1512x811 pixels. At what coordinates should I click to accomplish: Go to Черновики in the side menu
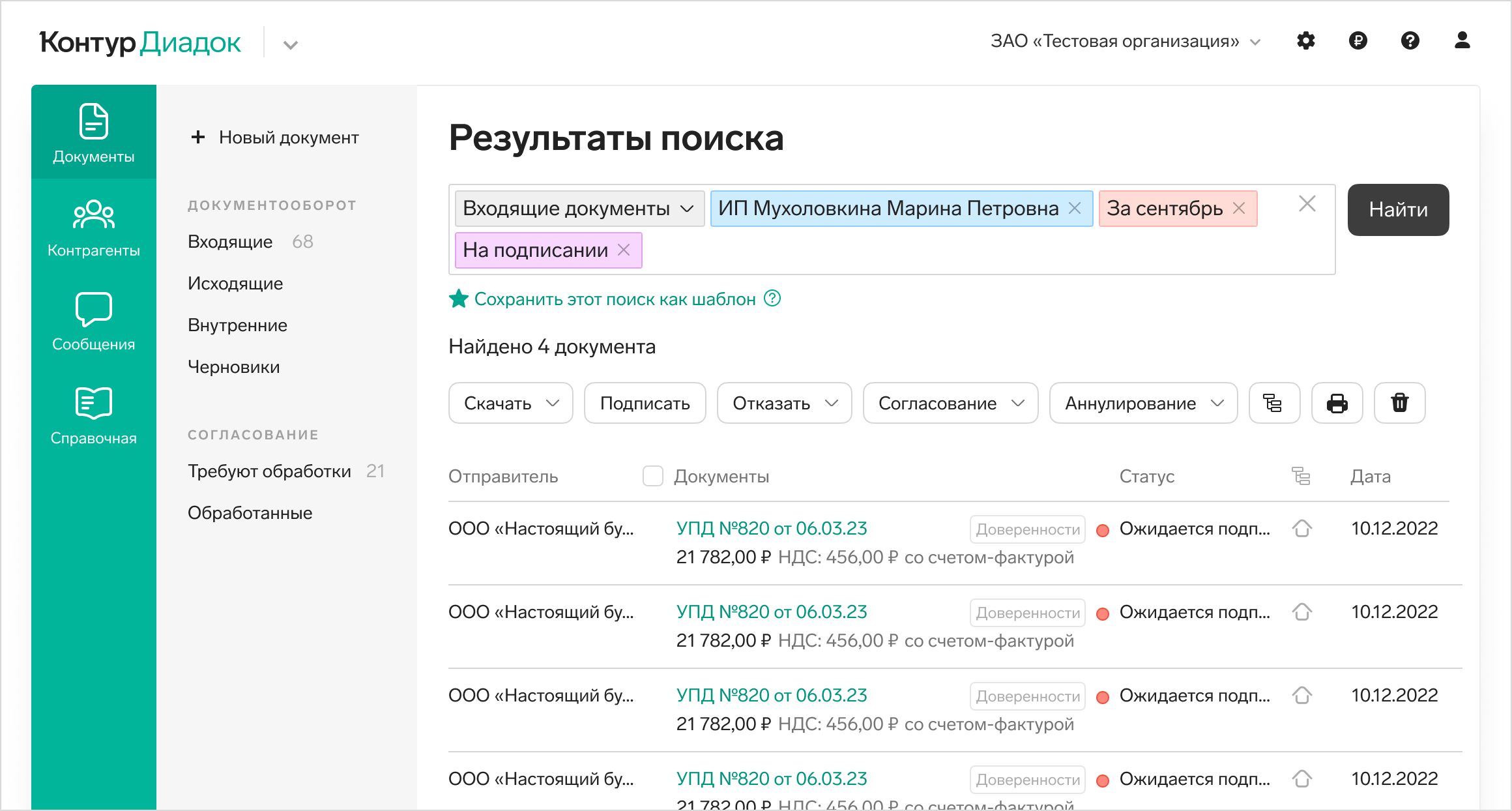234,367
